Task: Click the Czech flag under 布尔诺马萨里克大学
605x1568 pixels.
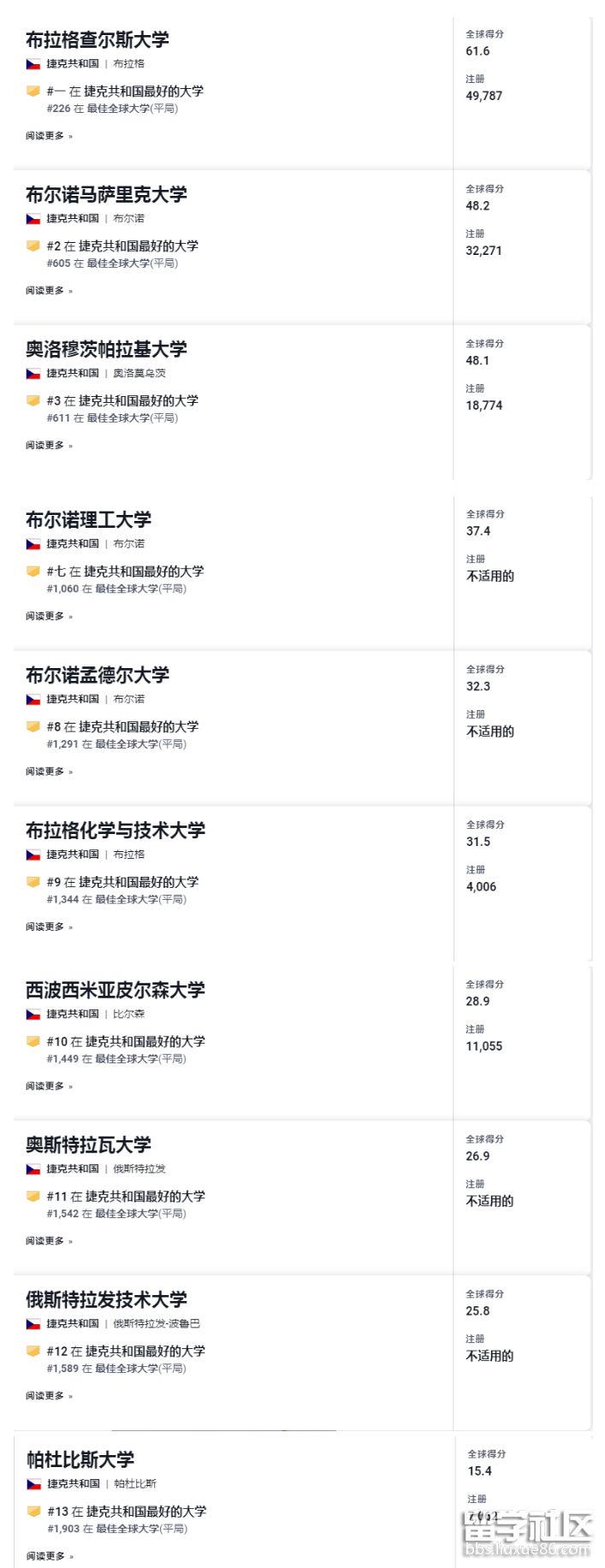Action: (x=33, y=219)
